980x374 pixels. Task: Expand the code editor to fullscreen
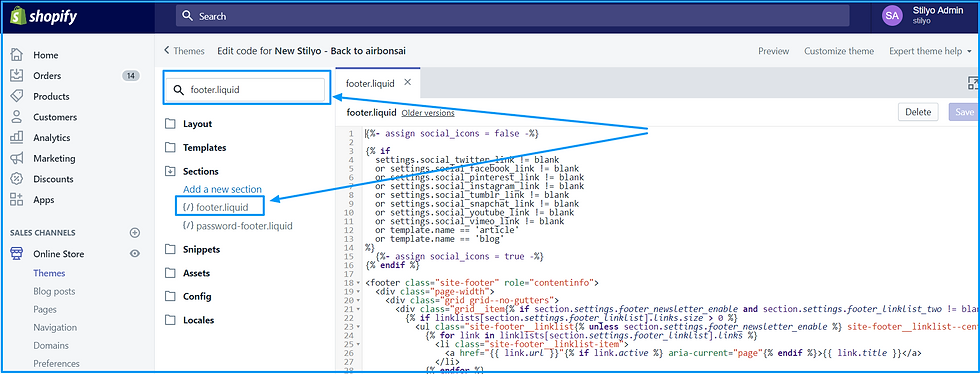tap(973, 83)
